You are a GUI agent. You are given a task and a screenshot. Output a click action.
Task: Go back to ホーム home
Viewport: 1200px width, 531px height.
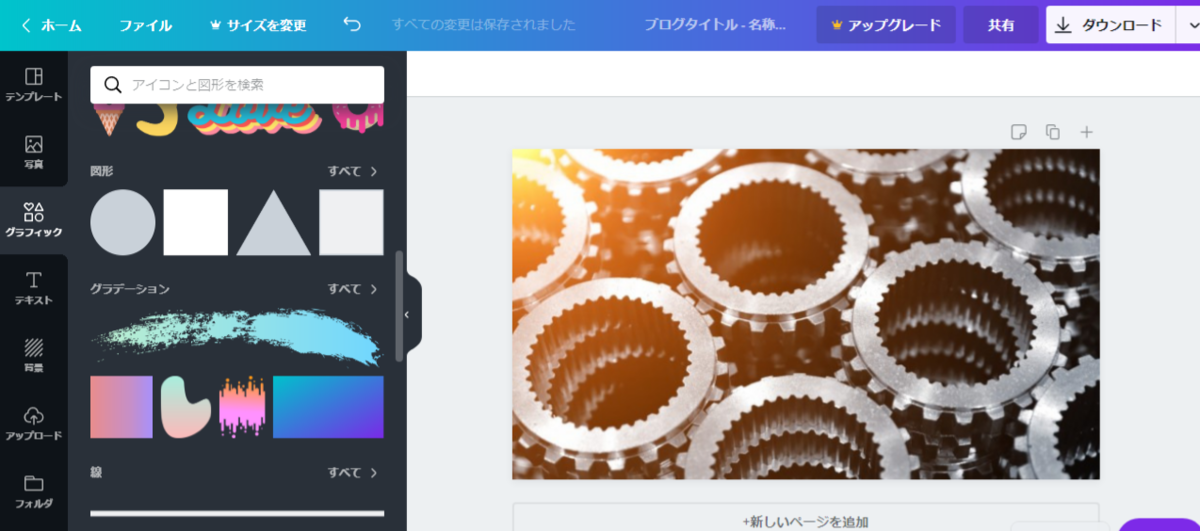pos(51,25)
